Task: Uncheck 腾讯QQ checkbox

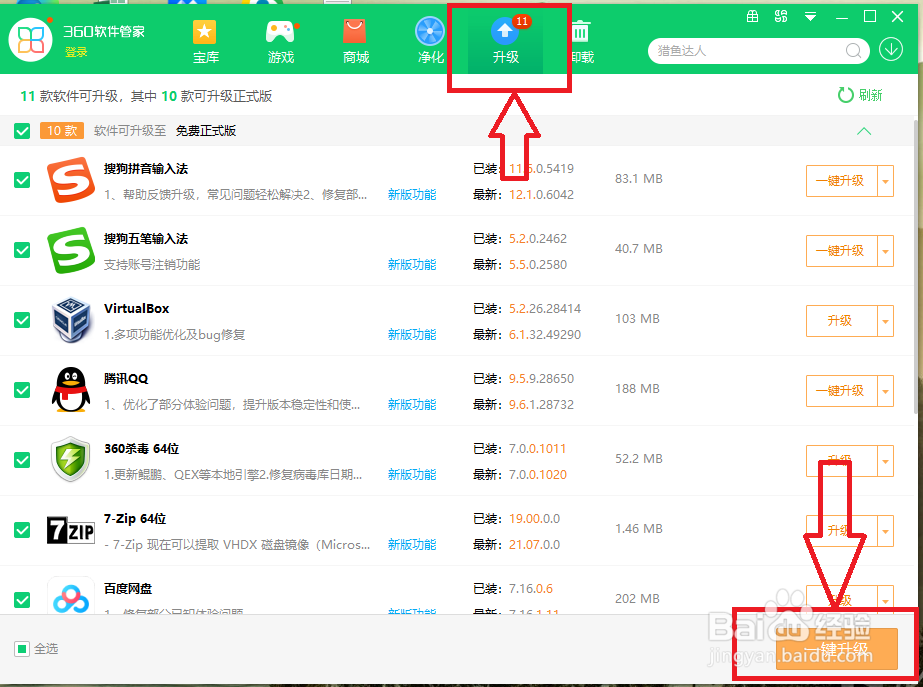Action: point(22,390)
